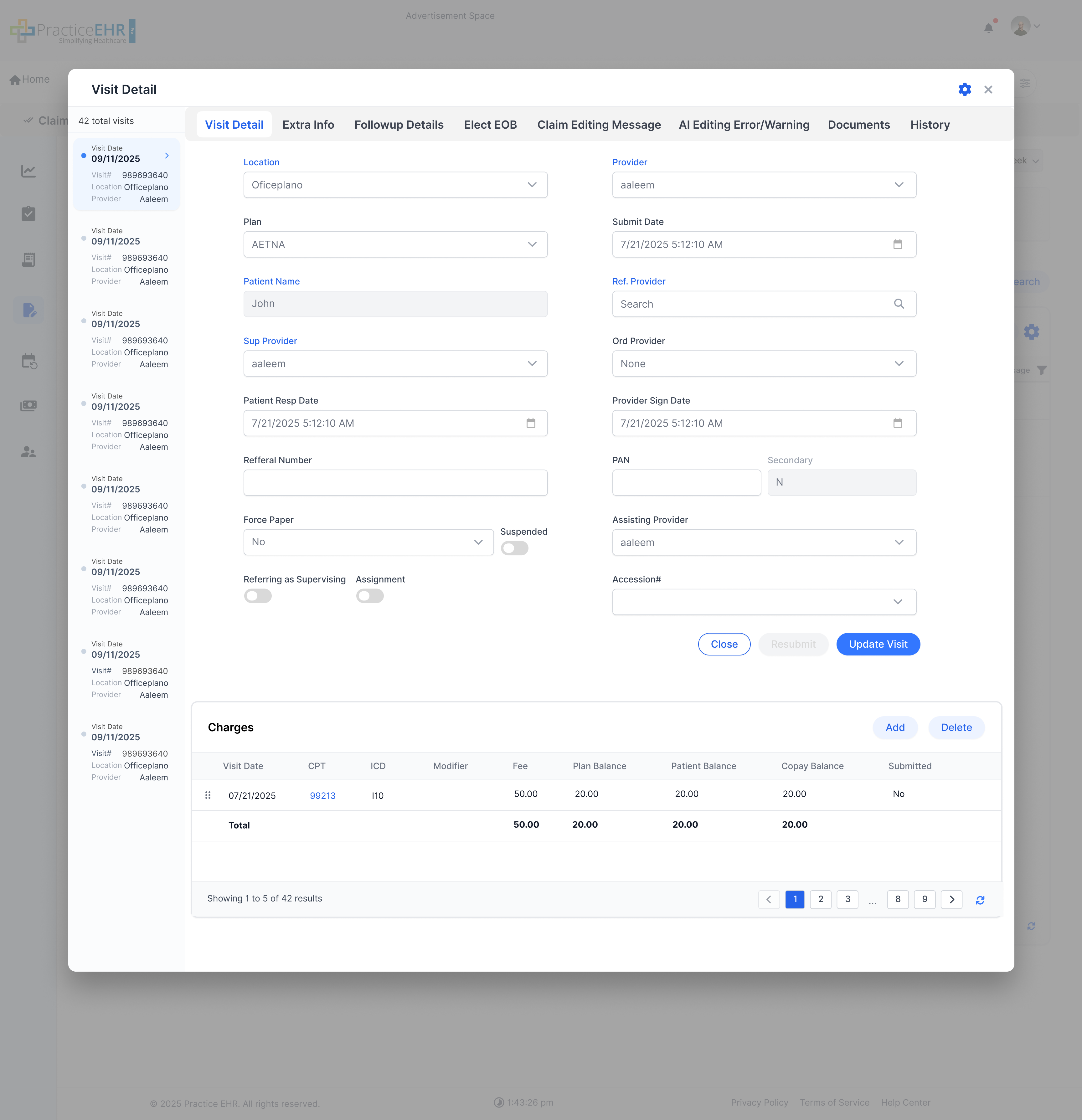Open the CPT code 99213 link

(x=322, y=795)
